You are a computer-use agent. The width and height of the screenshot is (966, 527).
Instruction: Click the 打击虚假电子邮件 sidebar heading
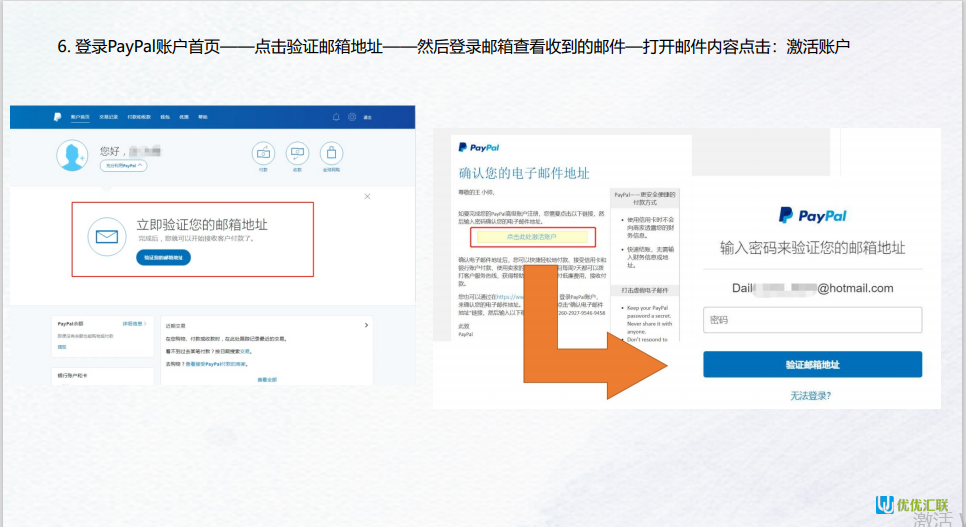click(x=644, y=290)
